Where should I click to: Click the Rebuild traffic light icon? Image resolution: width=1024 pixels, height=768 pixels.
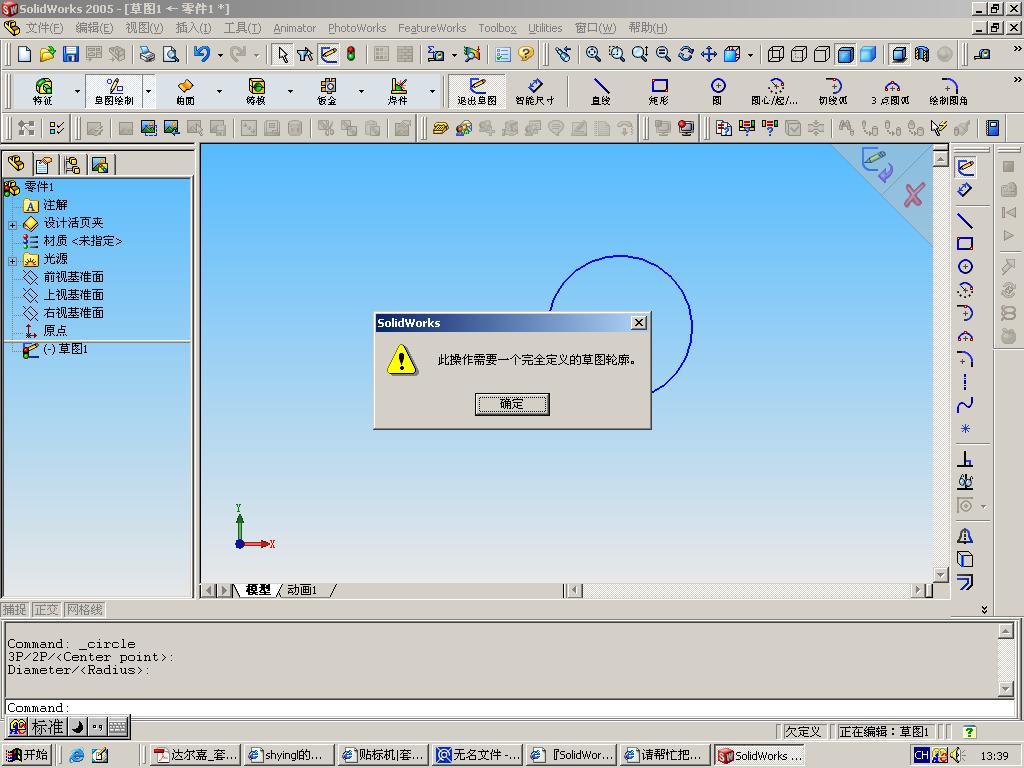coord(351,54)
